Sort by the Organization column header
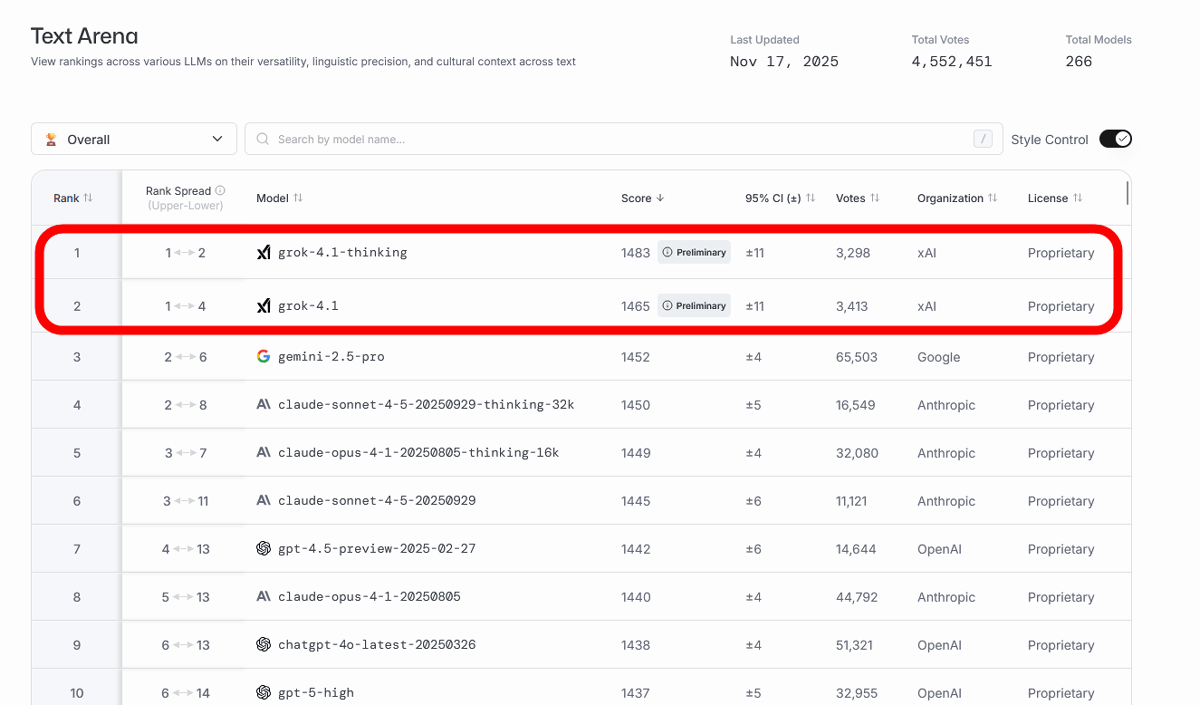 [x=957, y=198]
